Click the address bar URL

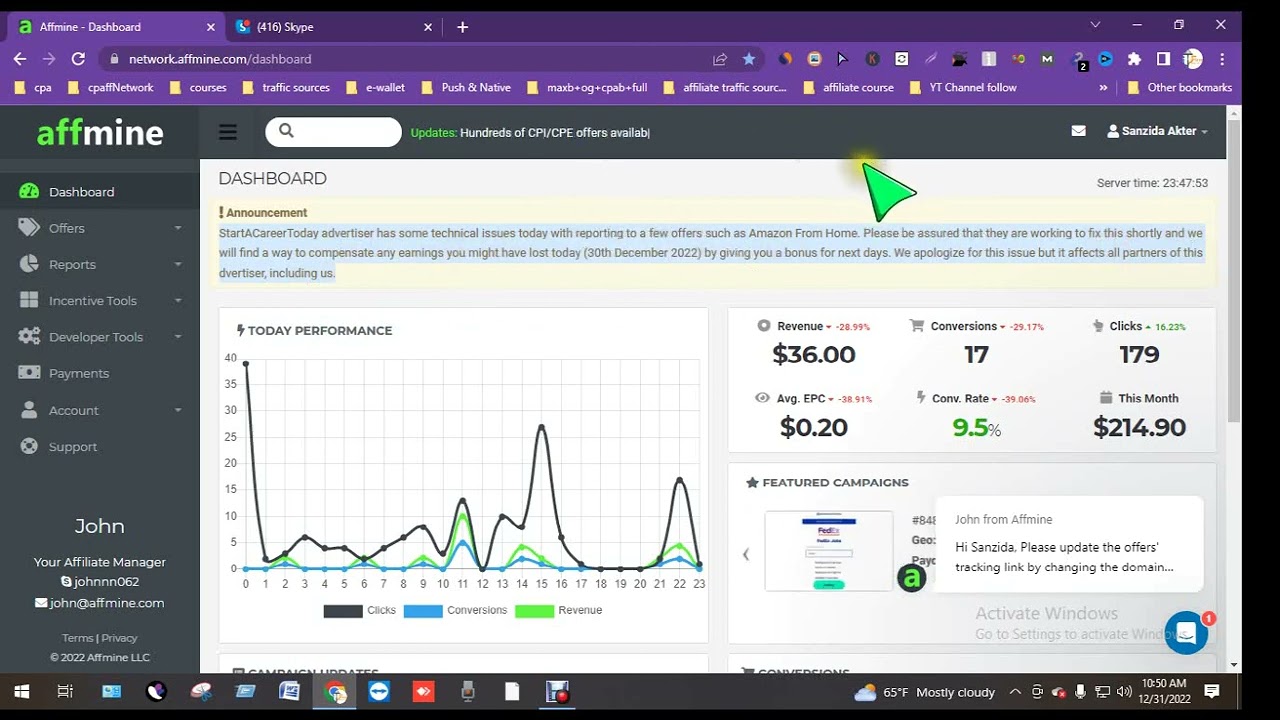click(220, 59)
